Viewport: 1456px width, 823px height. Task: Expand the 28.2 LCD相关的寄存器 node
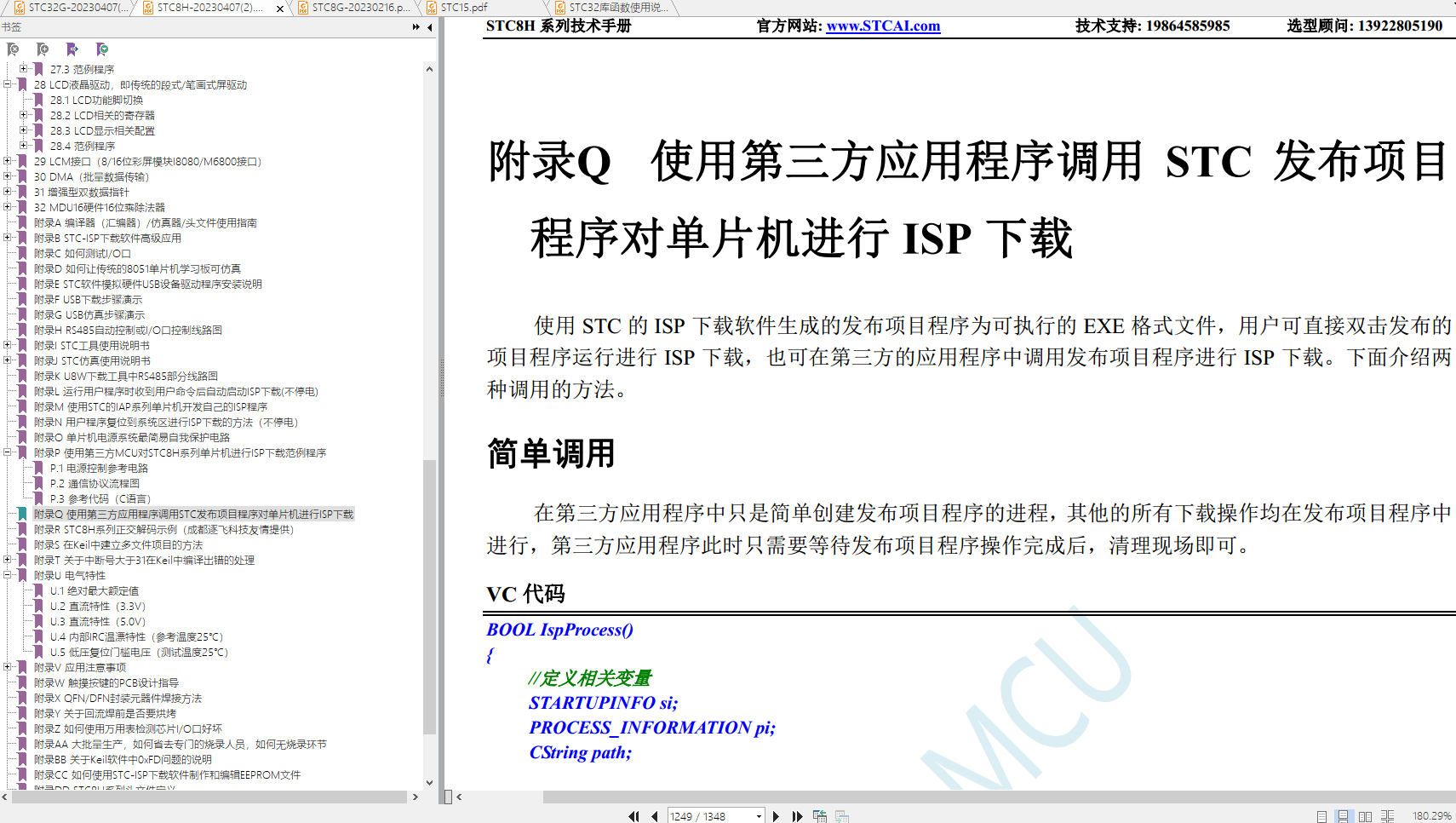click(23, 115)
